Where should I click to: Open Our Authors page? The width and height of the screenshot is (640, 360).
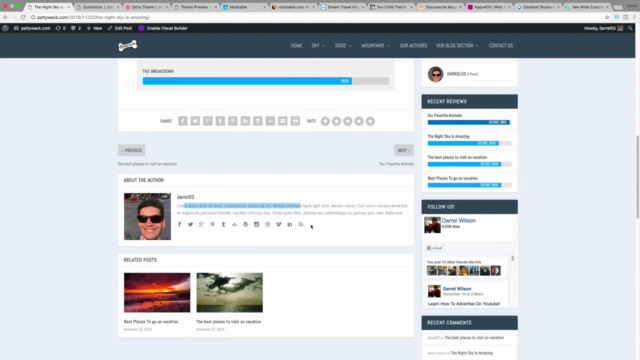click(413, 46)
